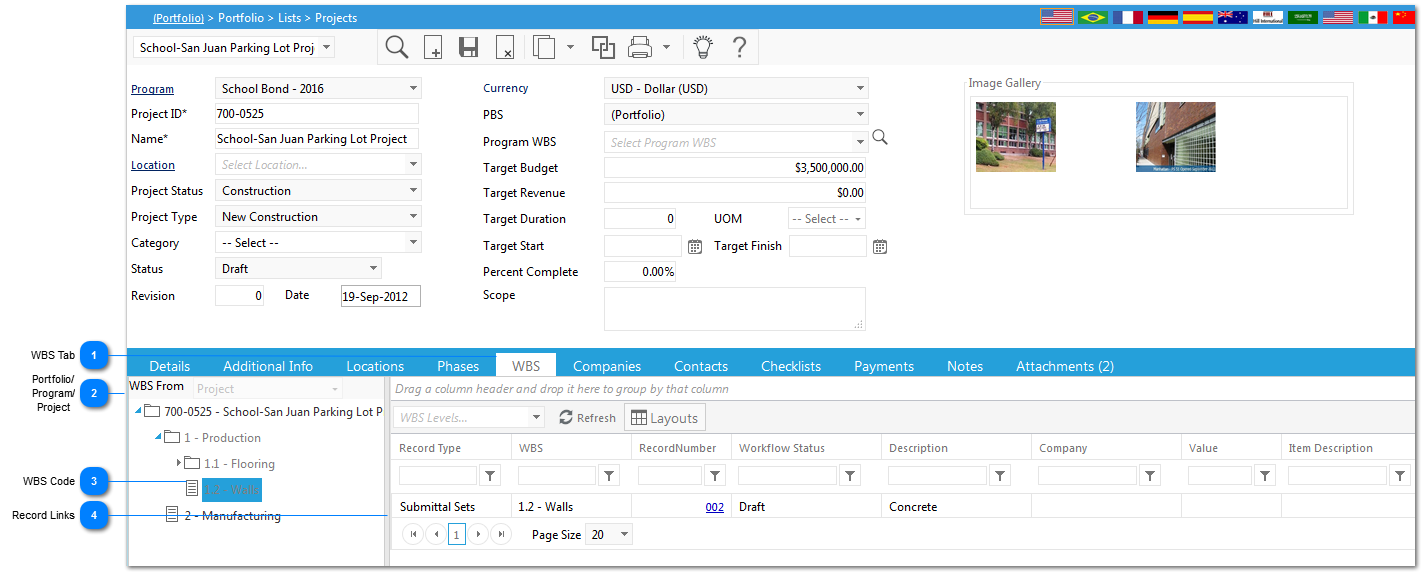Select the 2 - Manufacturing tree item

pyautogui.click(x=232, y=516)
